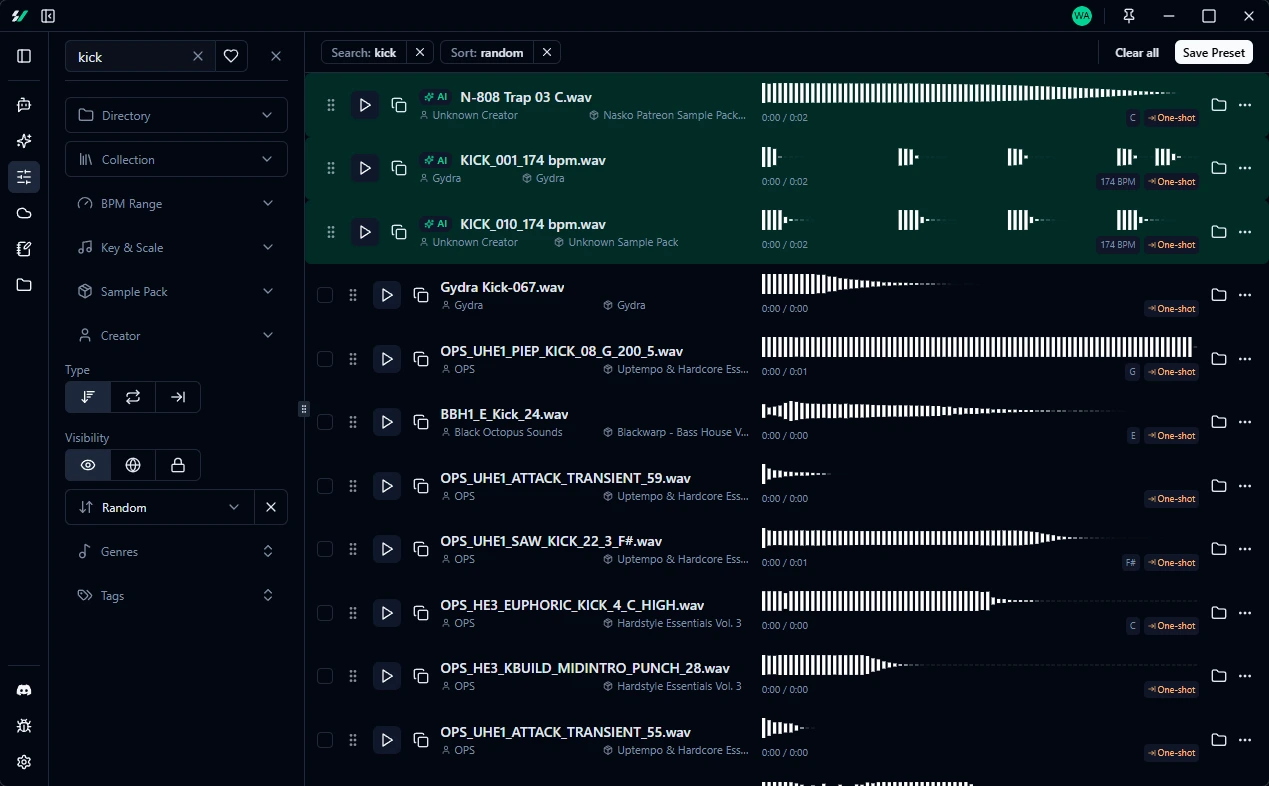Image resolution: width=1269 pixels, height=786 pixels.
Task: Select the checkbox for BBH1_E_Kick_24.wav
Action: tap(324, 421)
